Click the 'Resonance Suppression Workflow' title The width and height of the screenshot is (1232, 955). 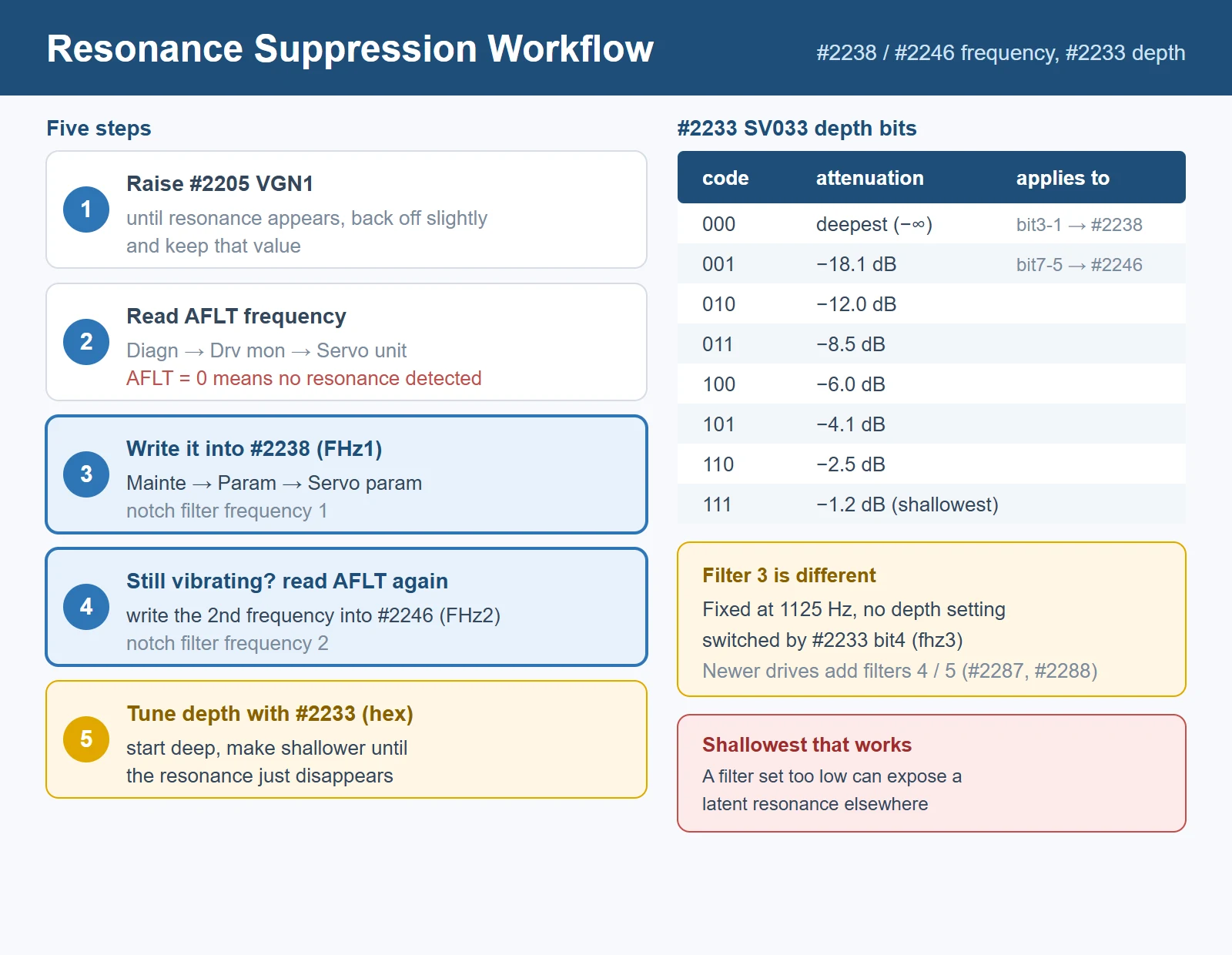[x=350, y=49]
